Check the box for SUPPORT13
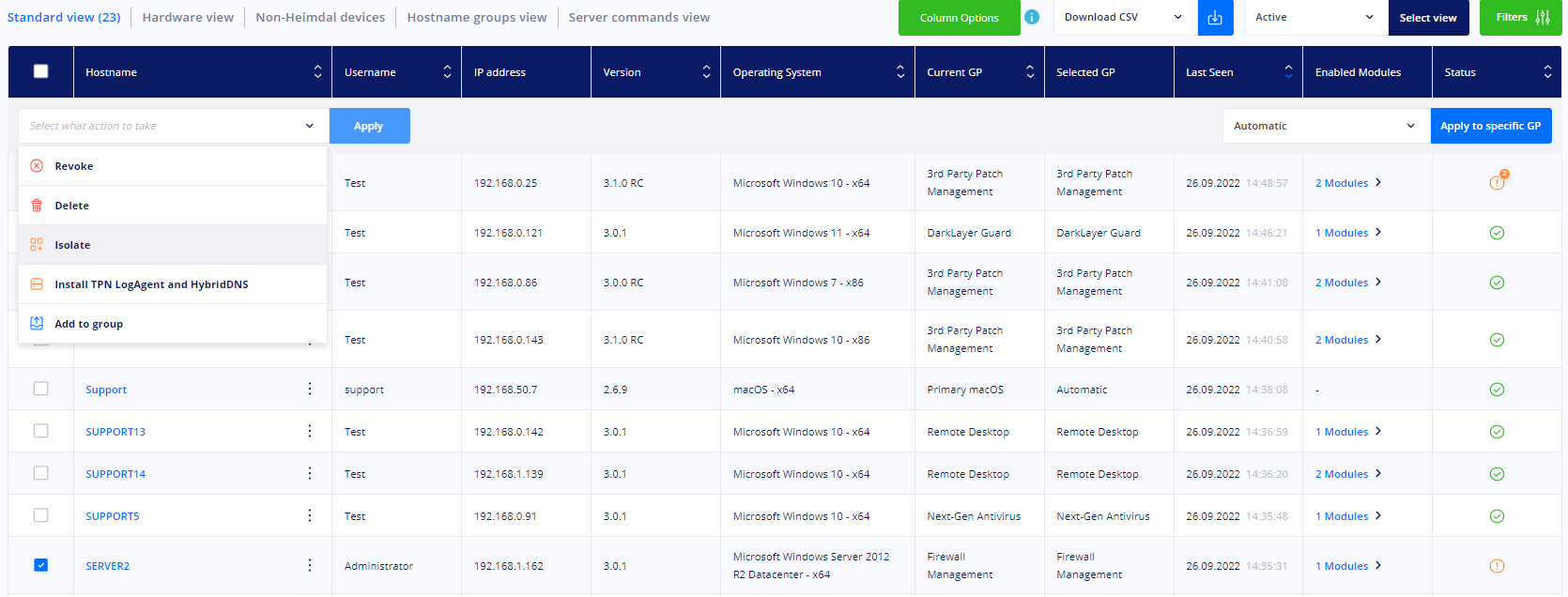1568x597 pixels. tap(40, 431)
